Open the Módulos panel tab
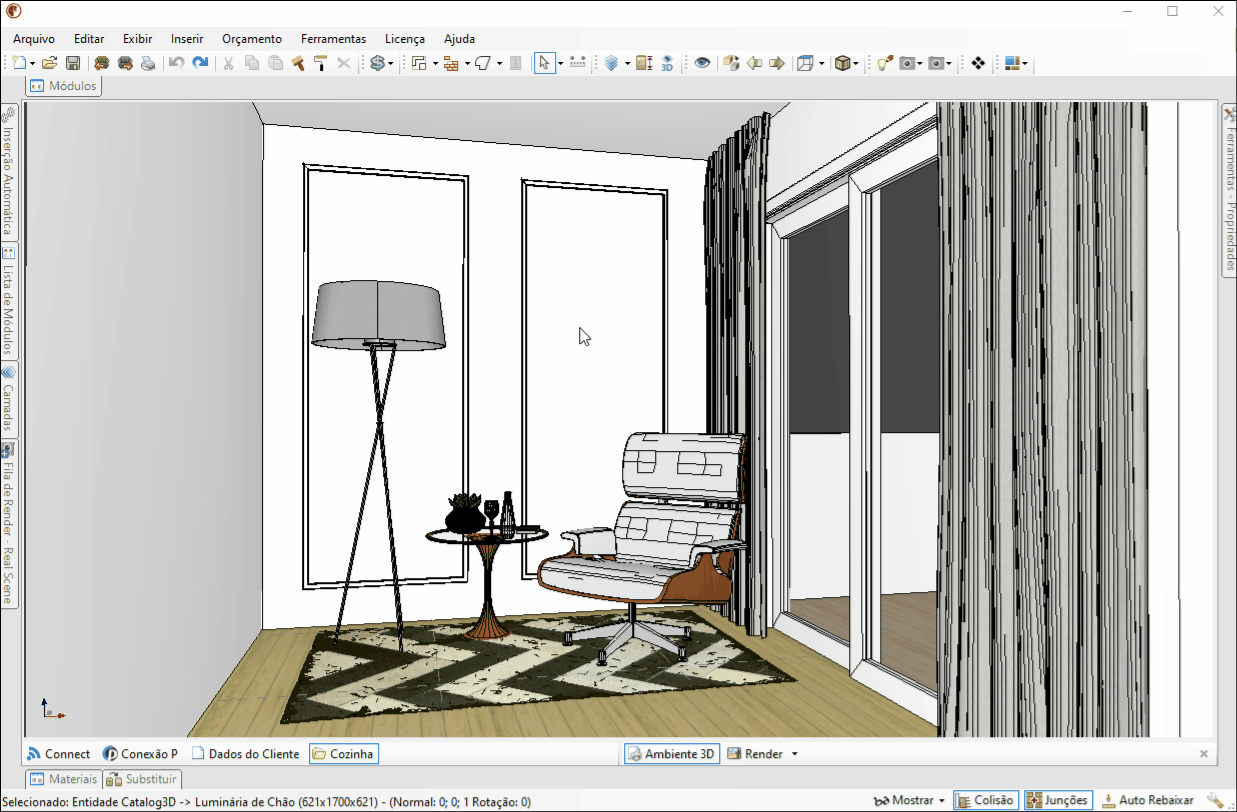The height and width of the screenshot is (812, 1237). pyautogui.click(x=64, y=86)
